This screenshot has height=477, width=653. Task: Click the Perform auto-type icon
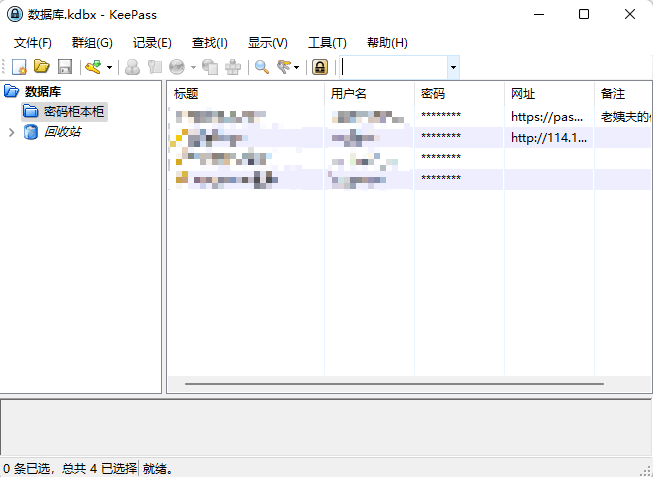click(x=233, y=67)
